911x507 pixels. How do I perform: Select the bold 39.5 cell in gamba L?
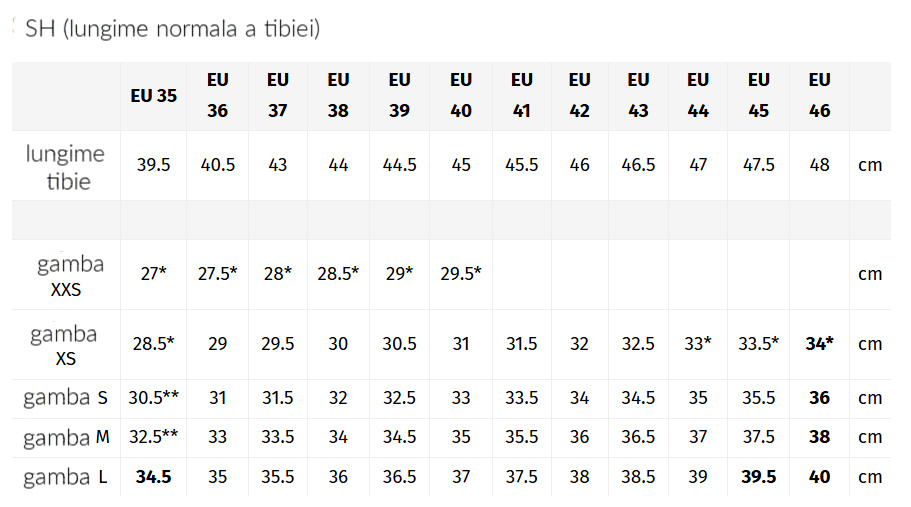(758, 477)
